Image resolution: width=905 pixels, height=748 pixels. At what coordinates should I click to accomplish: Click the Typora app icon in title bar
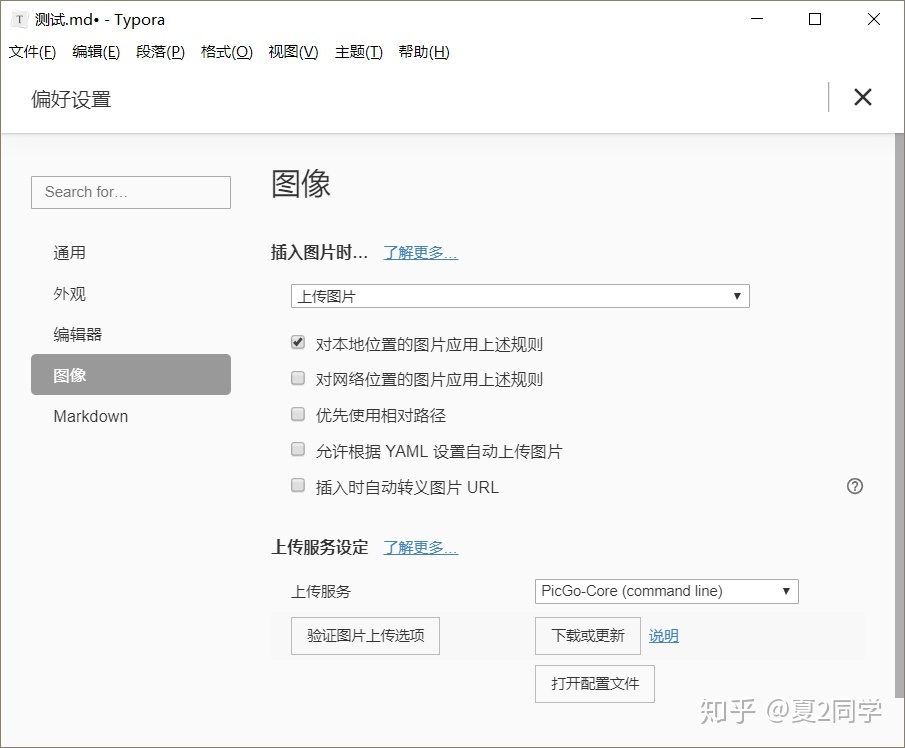tap(19, 19)
